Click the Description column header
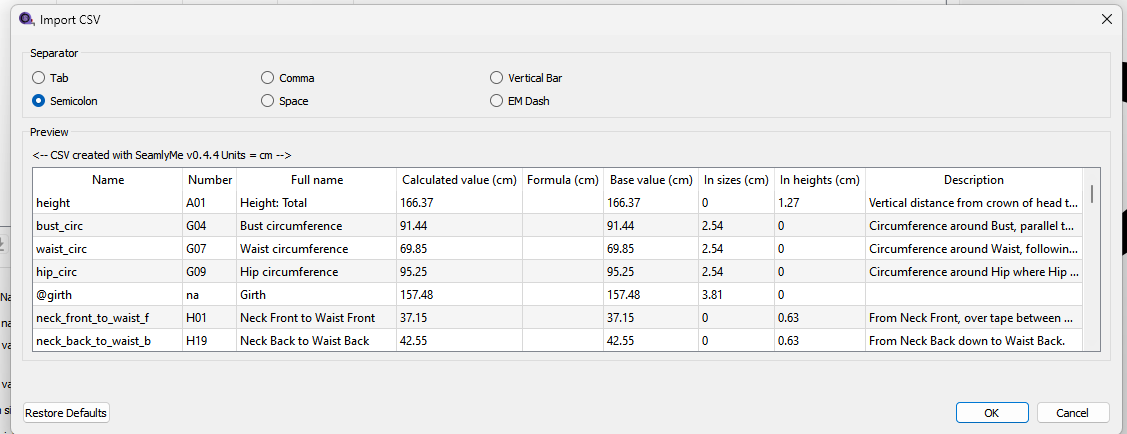 (973, 180)
